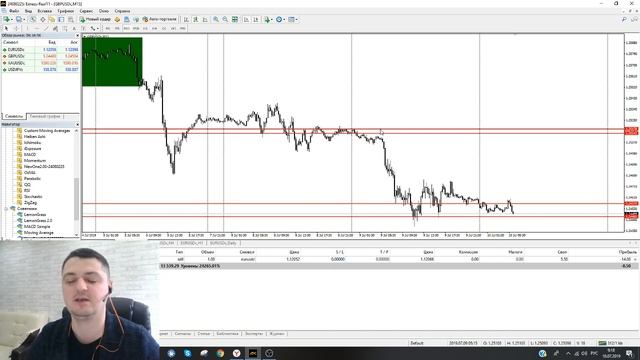The image size is (640, 360).
Task: Select the cursor arrow tool
Action: tap(6, 28)
